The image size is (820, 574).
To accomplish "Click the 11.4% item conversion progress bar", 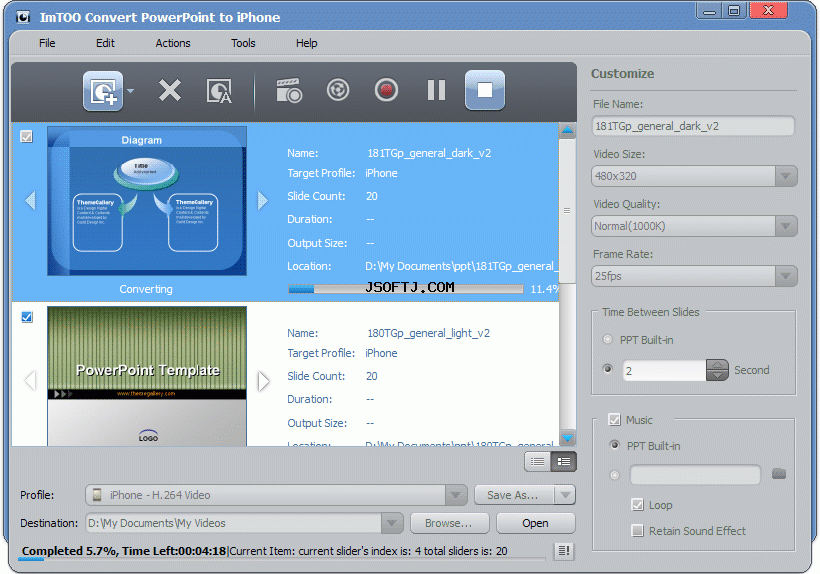I will click(406, 289).
